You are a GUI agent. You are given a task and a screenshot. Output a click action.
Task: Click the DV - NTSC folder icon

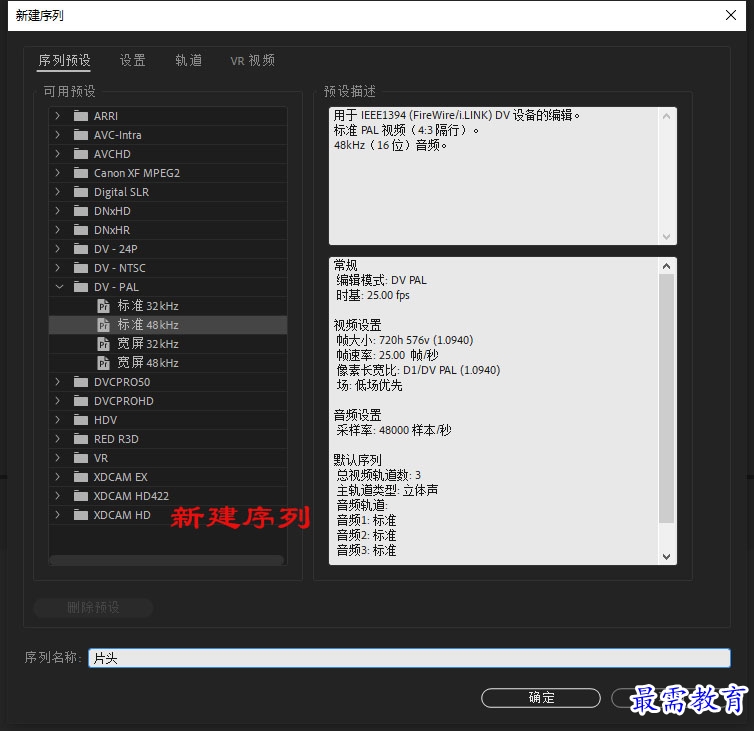click(x=81, y=268)
